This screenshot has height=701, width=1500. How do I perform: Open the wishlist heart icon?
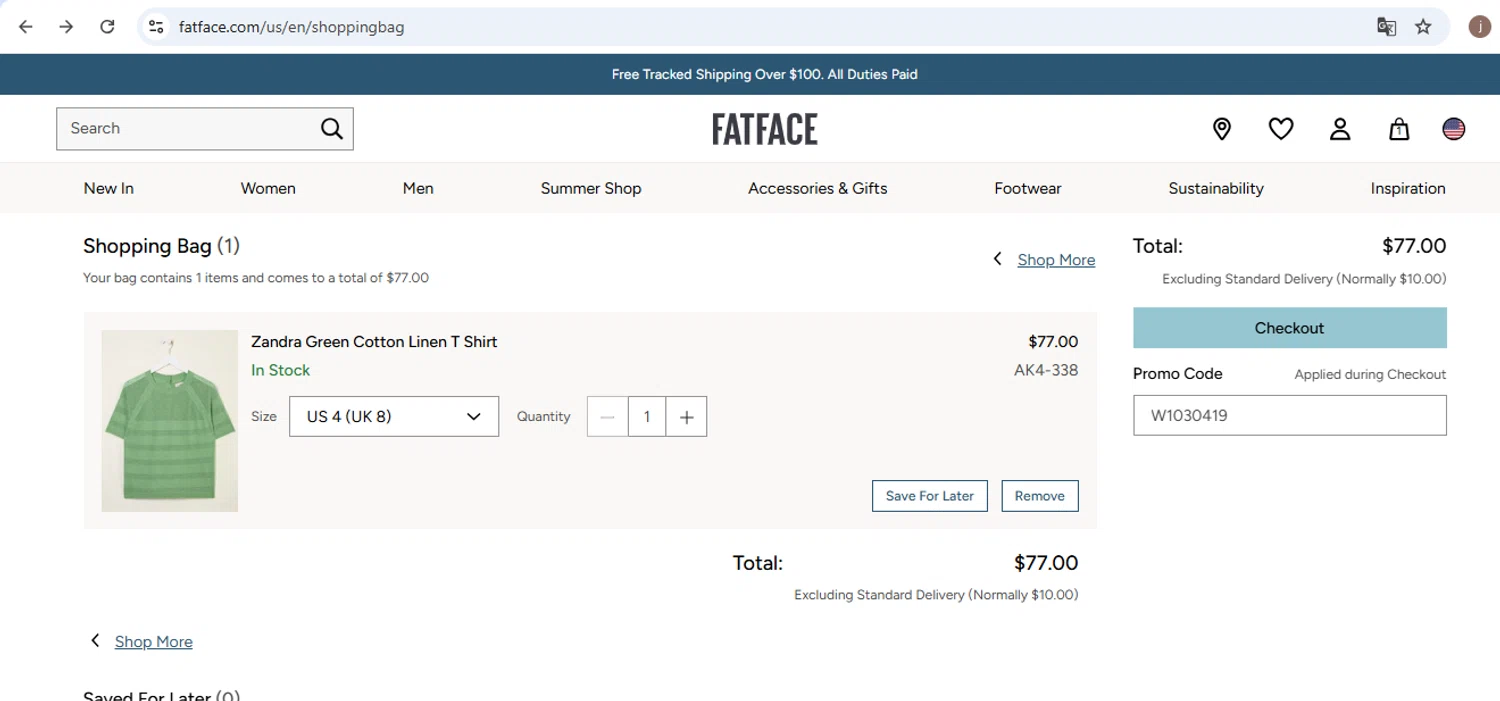1281,129
